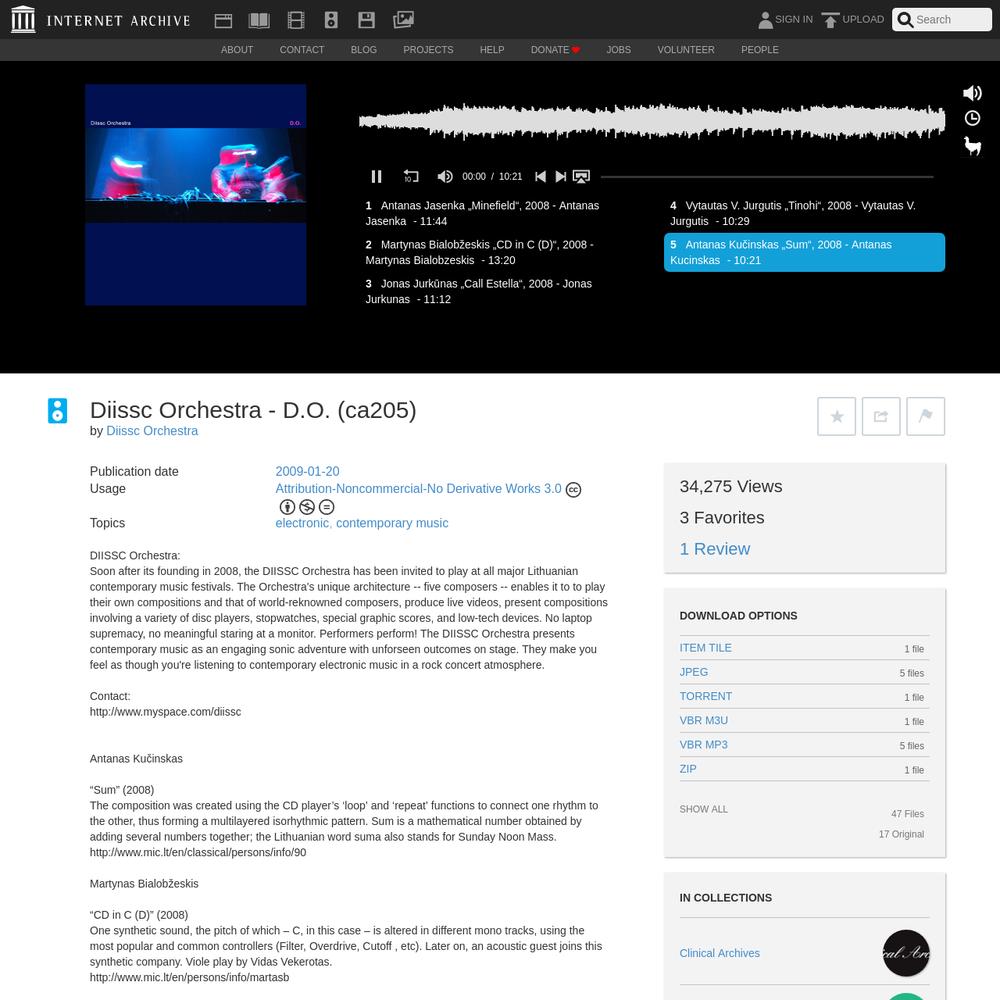The width and height of the screenshot is (1000, 1000).
Task: Click the Clinical Archives collection thumbnail
Action: click(906, 953)
